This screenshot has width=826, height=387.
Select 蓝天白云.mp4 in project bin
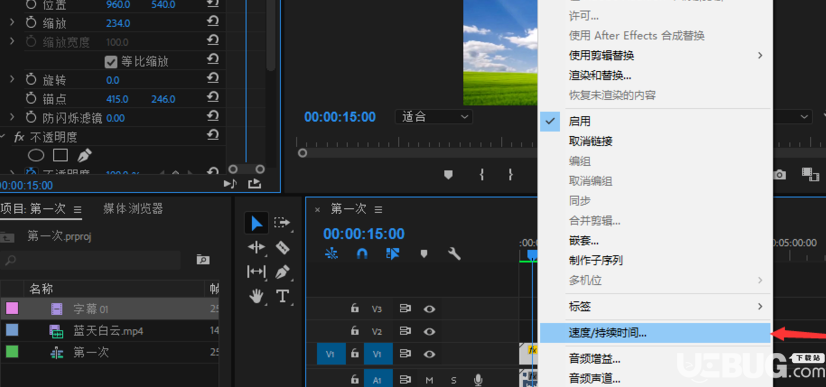[x=109, y=331]
